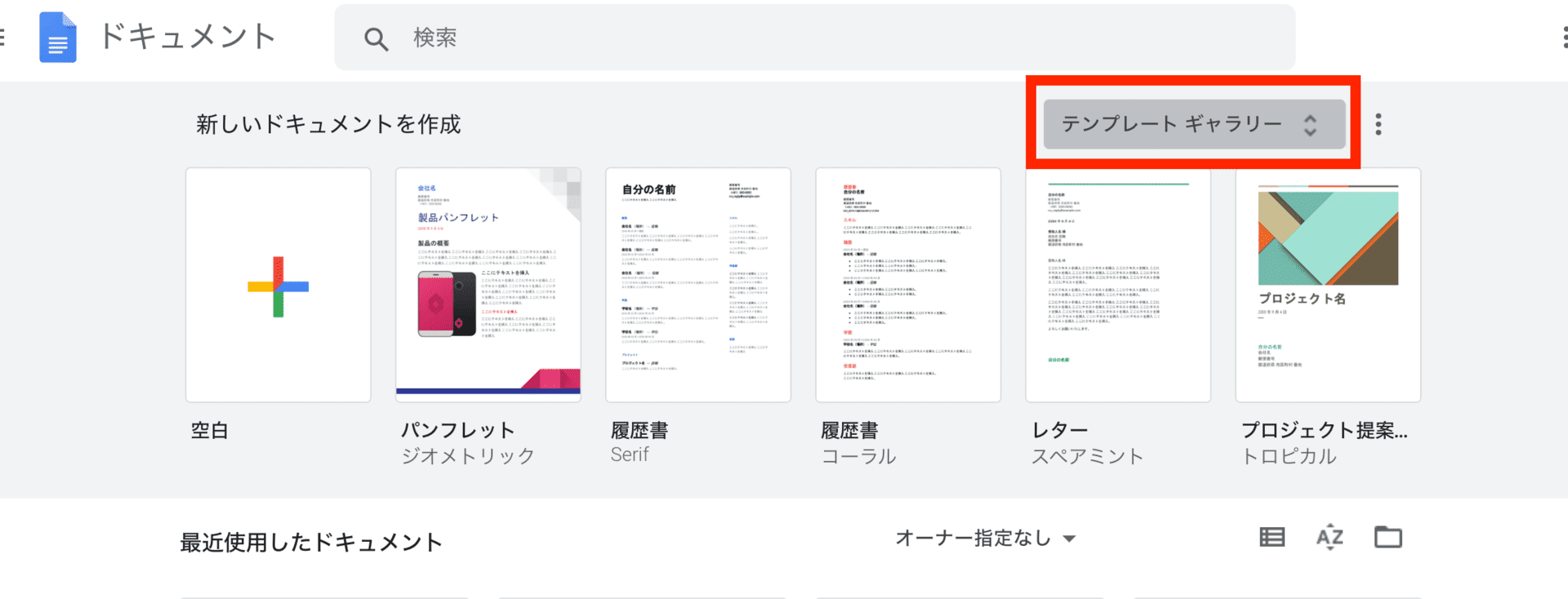This screenshot has width=1568, height=599.
Task: Click the ドキュメント app title text
Action: coord(187,38)
